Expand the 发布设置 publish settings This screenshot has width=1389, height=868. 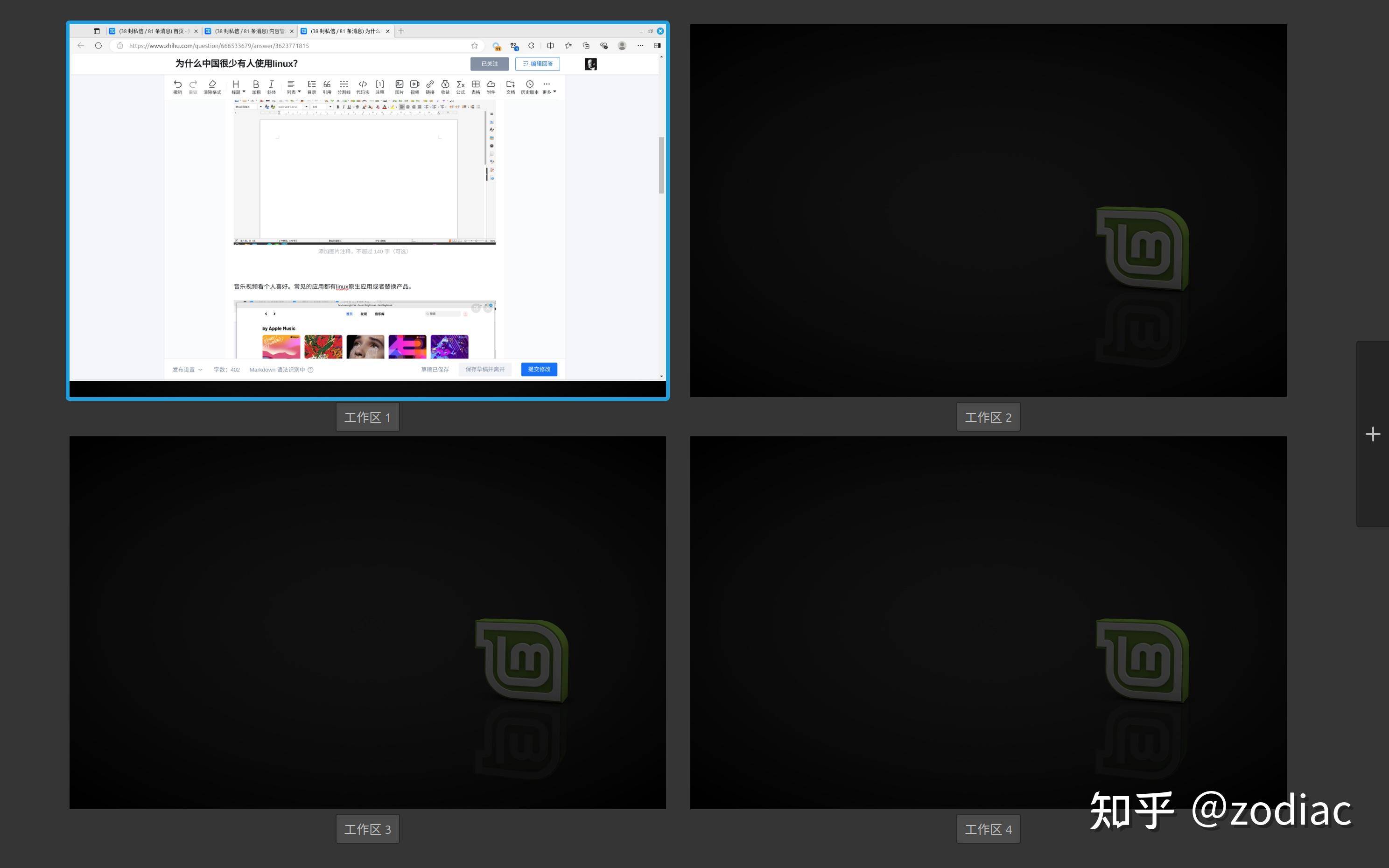(x=187, y=370)
